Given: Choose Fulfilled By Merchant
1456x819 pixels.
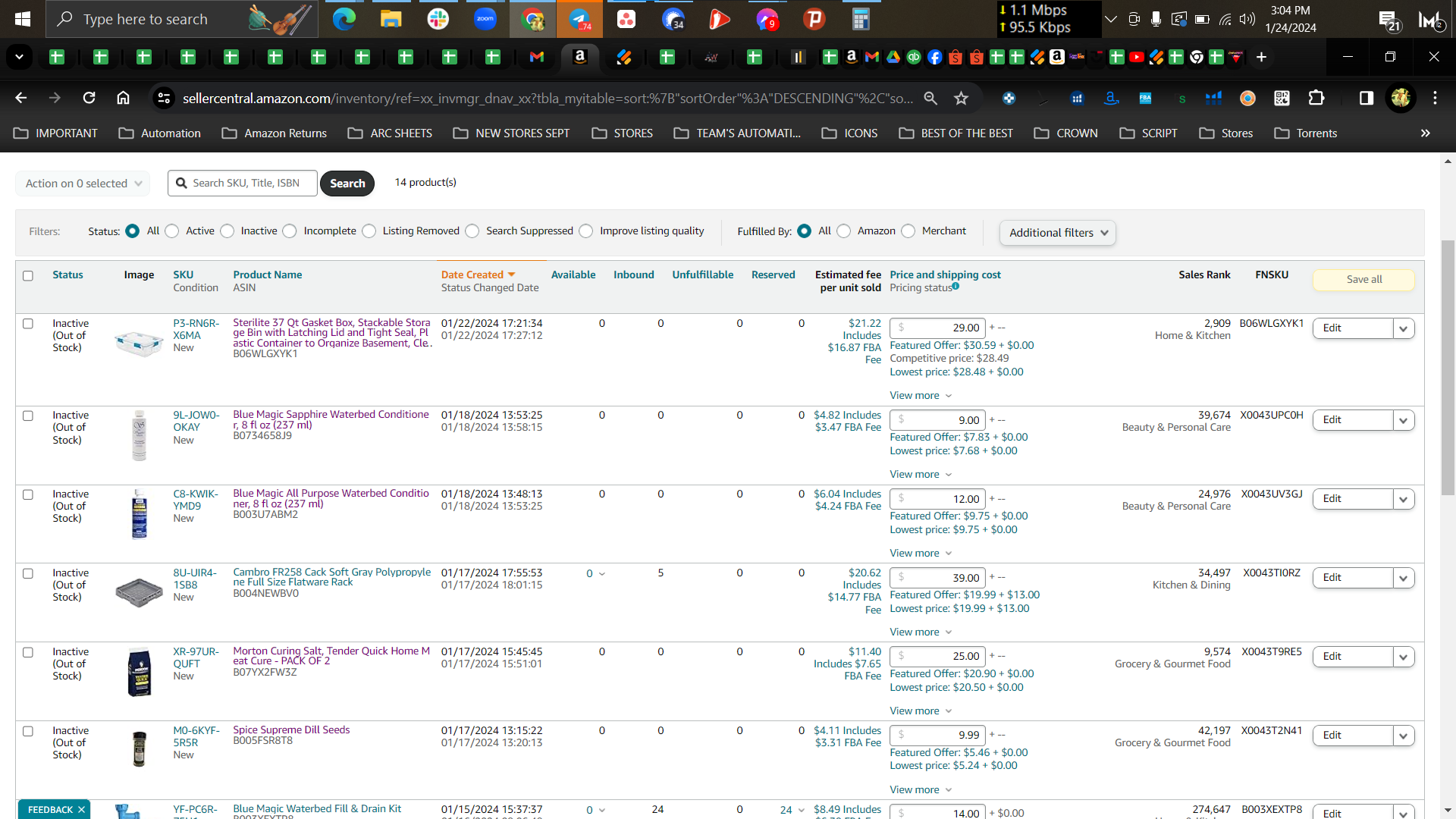Looking at the screenshot, I should (x=908, y=231).
